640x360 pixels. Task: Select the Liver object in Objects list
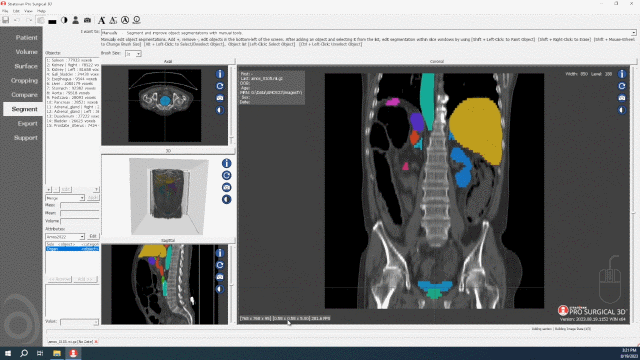(72, 83)
